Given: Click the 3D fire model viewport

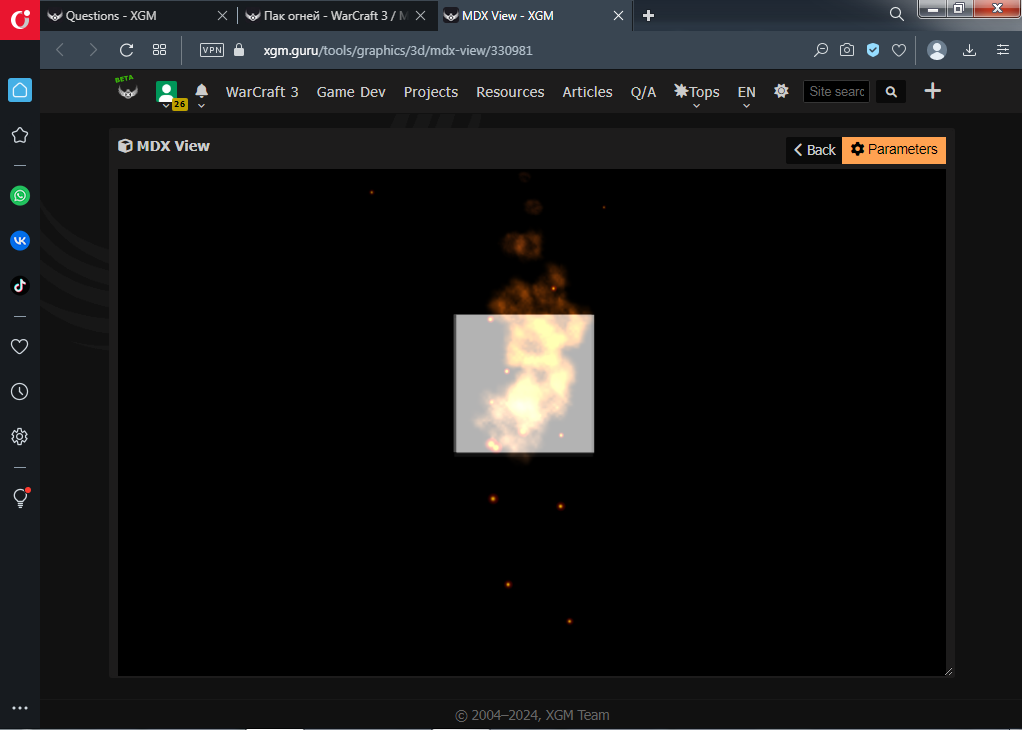Looking at the screenshot, I should [531, 422].
